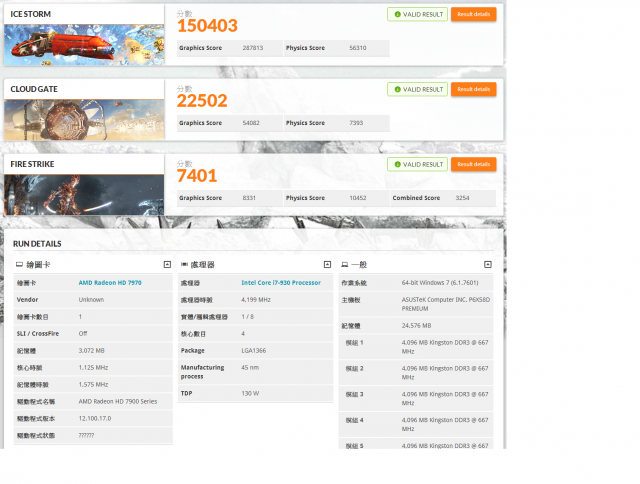Click the RUN DETAILS heading

click(x=37, y=244)
